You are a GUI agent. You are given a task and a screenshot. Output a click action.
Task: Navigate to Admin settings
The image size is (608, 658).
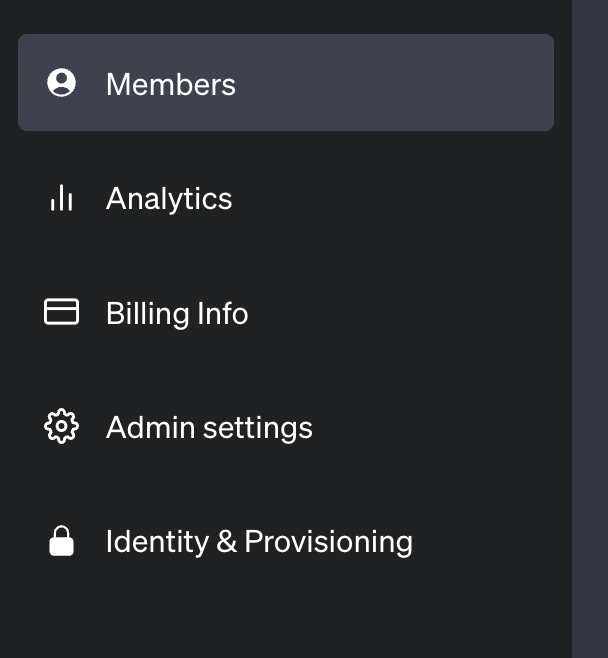pyautogui.click(x=286, y=426)
